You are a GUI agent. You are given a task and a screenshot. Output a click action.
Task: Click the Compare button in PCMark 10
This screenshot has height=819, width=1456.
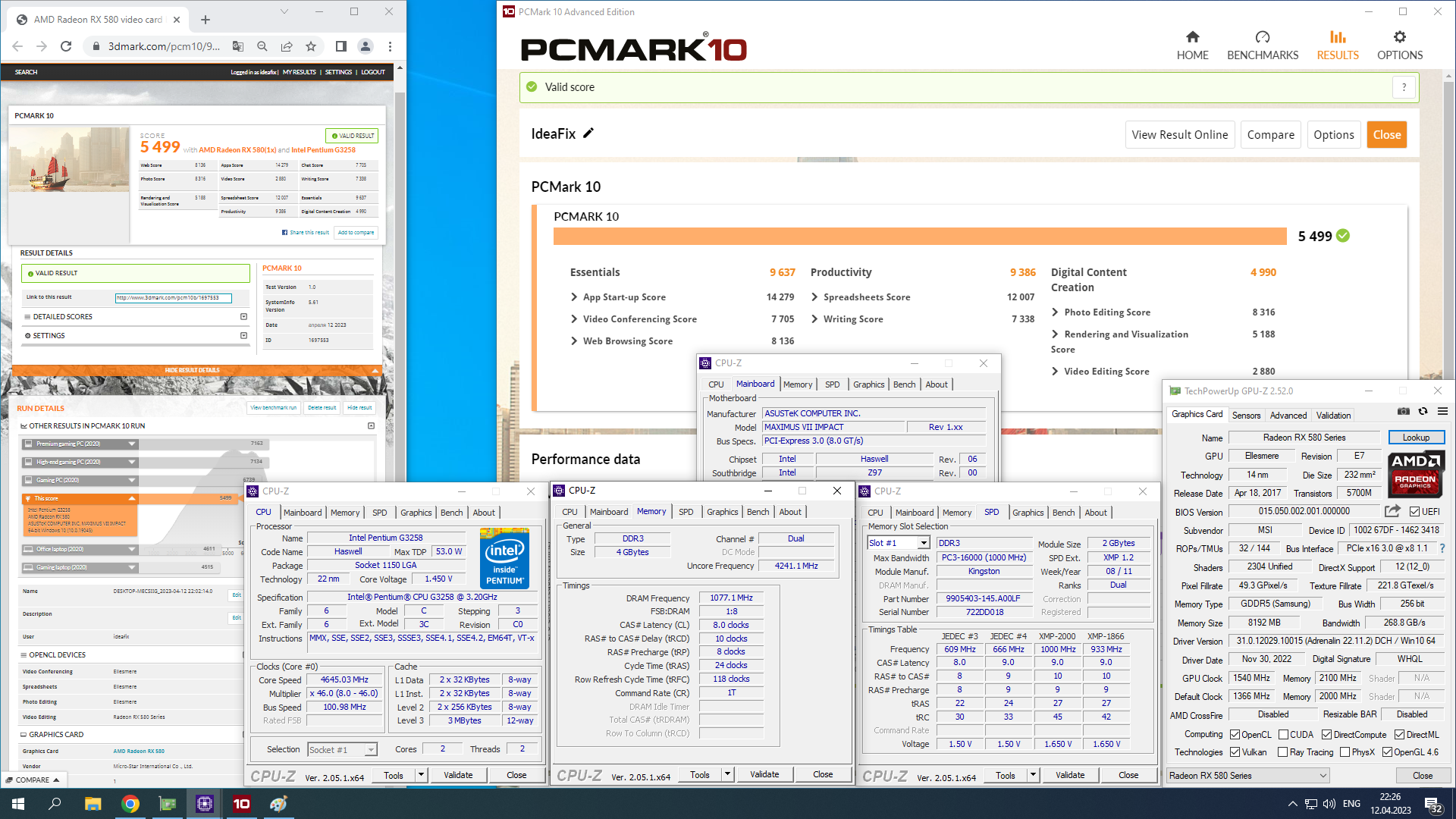click(x=1270, y=135)
